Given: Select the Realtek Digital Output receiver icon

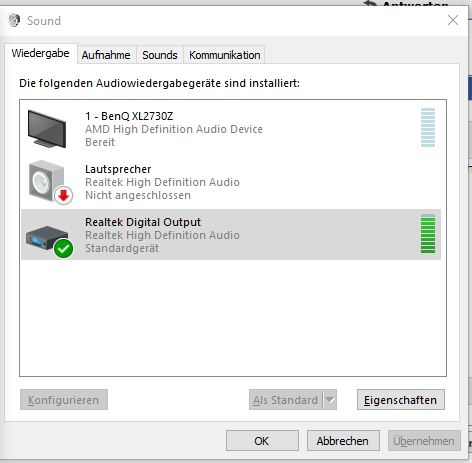Looking at the screenshot, I should (x=47, y=237).
